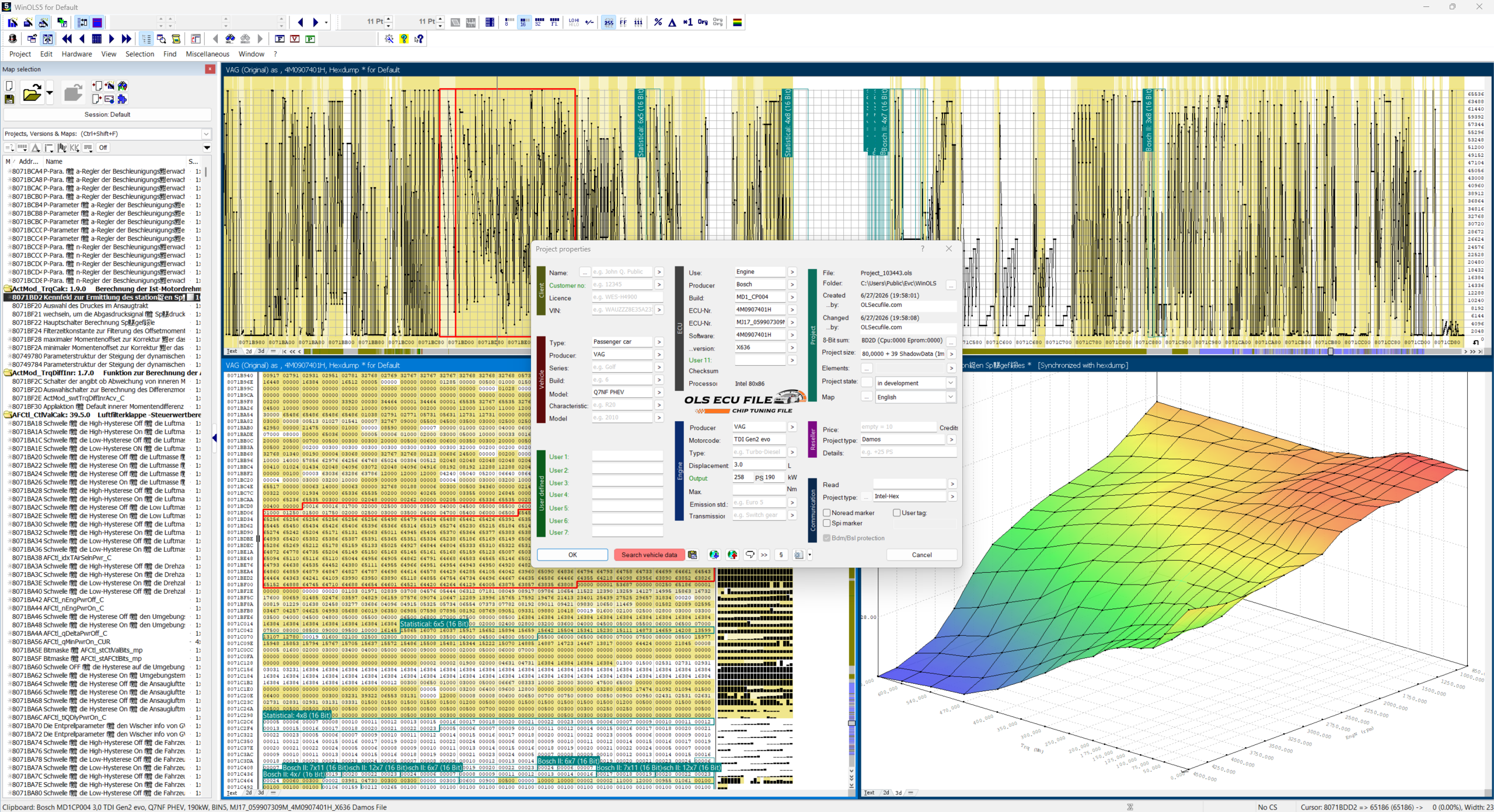Enable the Spi marker checkbox
Viewport: 1494px width, 812px height.
tap(826, 523)
